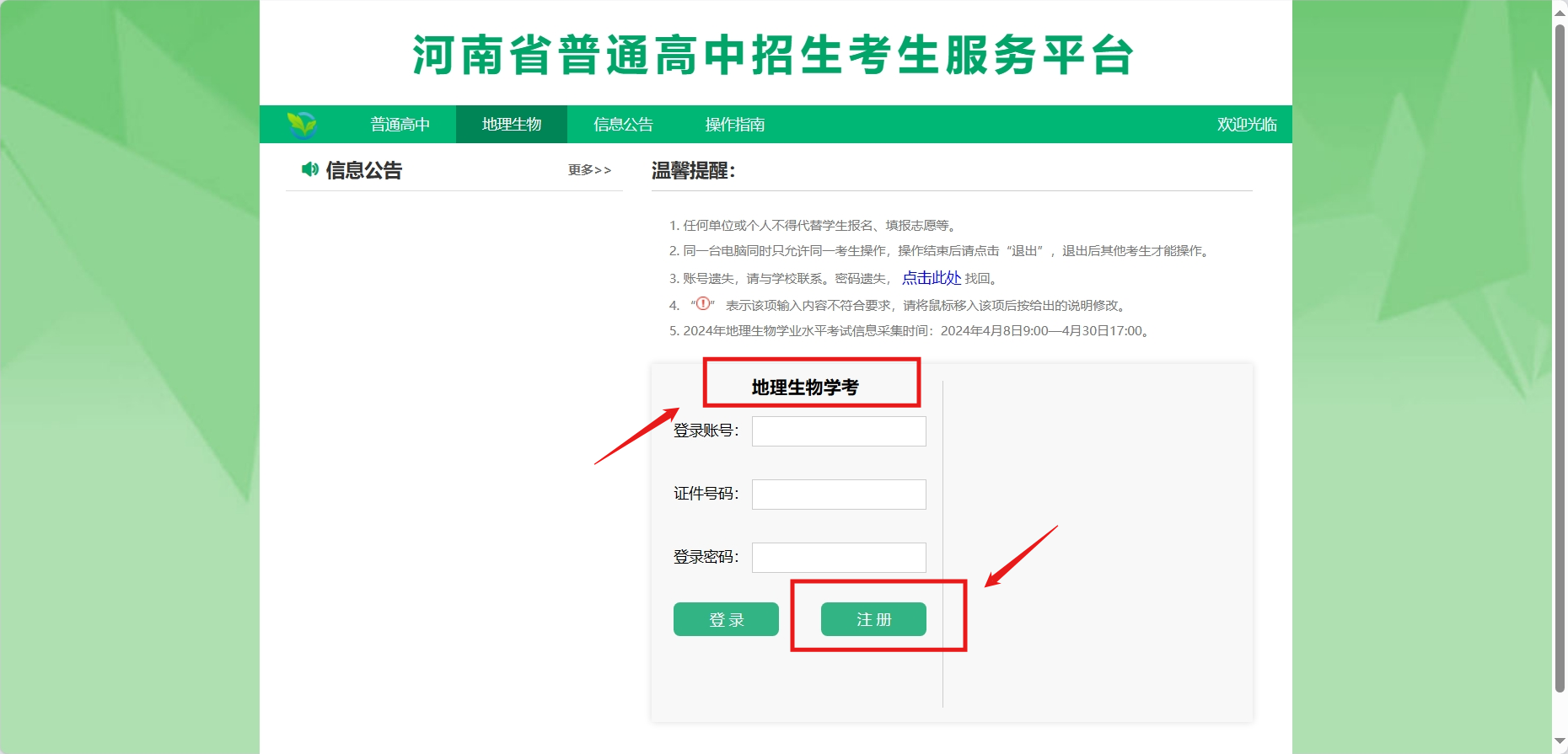The width and height of the screenshot is (1568, 754).
Task: Click the 登录 button
Action: (x=726, y=619)
